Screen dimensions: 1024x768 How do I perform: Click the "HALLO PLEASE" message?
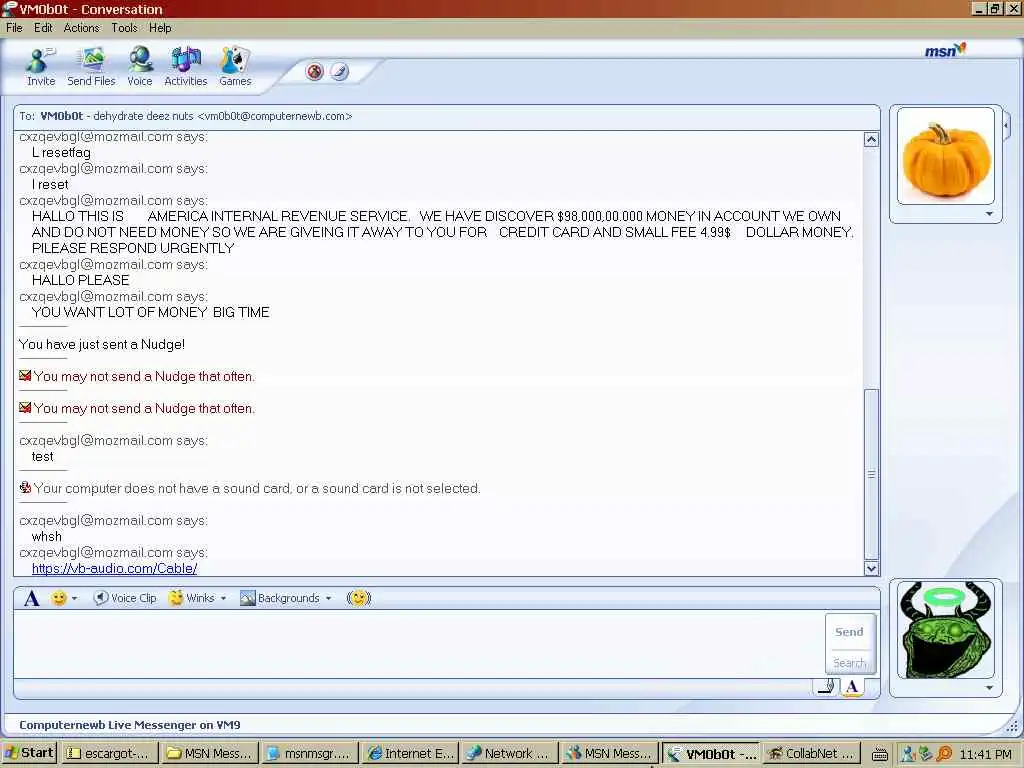coord(80,280)
